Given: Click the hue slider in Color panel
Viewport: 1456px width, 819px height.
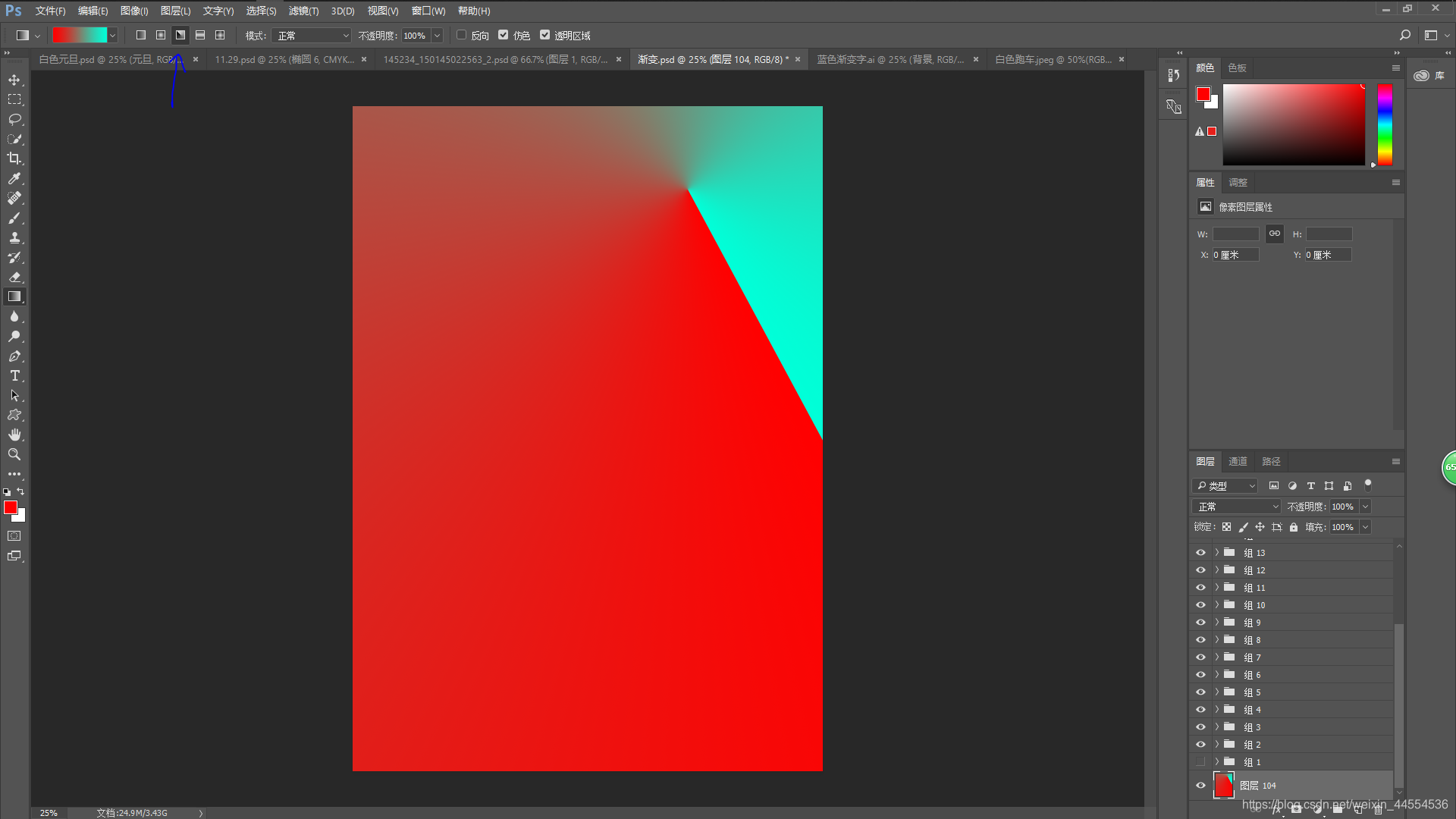Looking at the screenshot, I should coord(1385,124).
